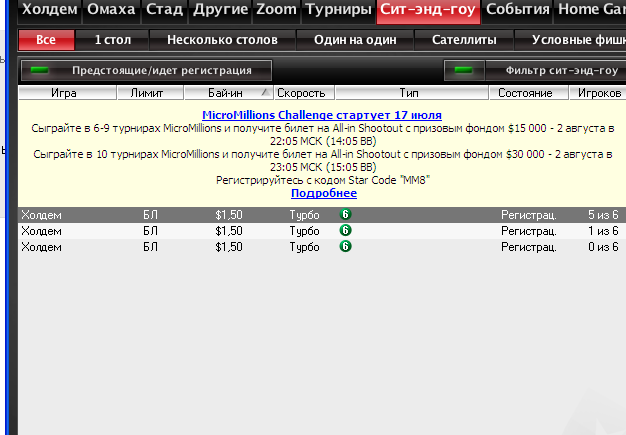Choose the Один на один filter
626x435 pixels.
click(355, 40)
